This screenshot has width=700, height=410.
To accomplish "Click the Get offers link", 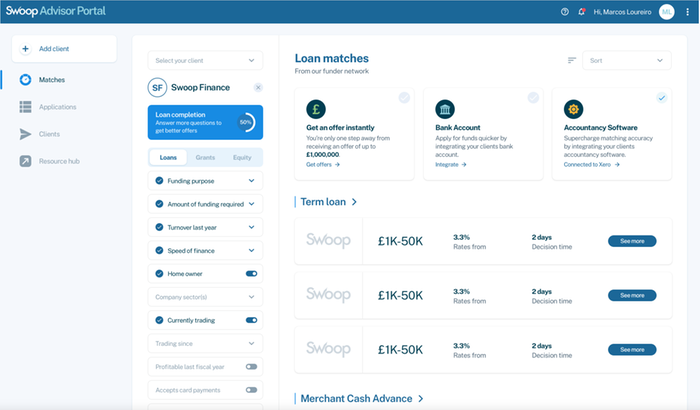I will coord(323,164).
